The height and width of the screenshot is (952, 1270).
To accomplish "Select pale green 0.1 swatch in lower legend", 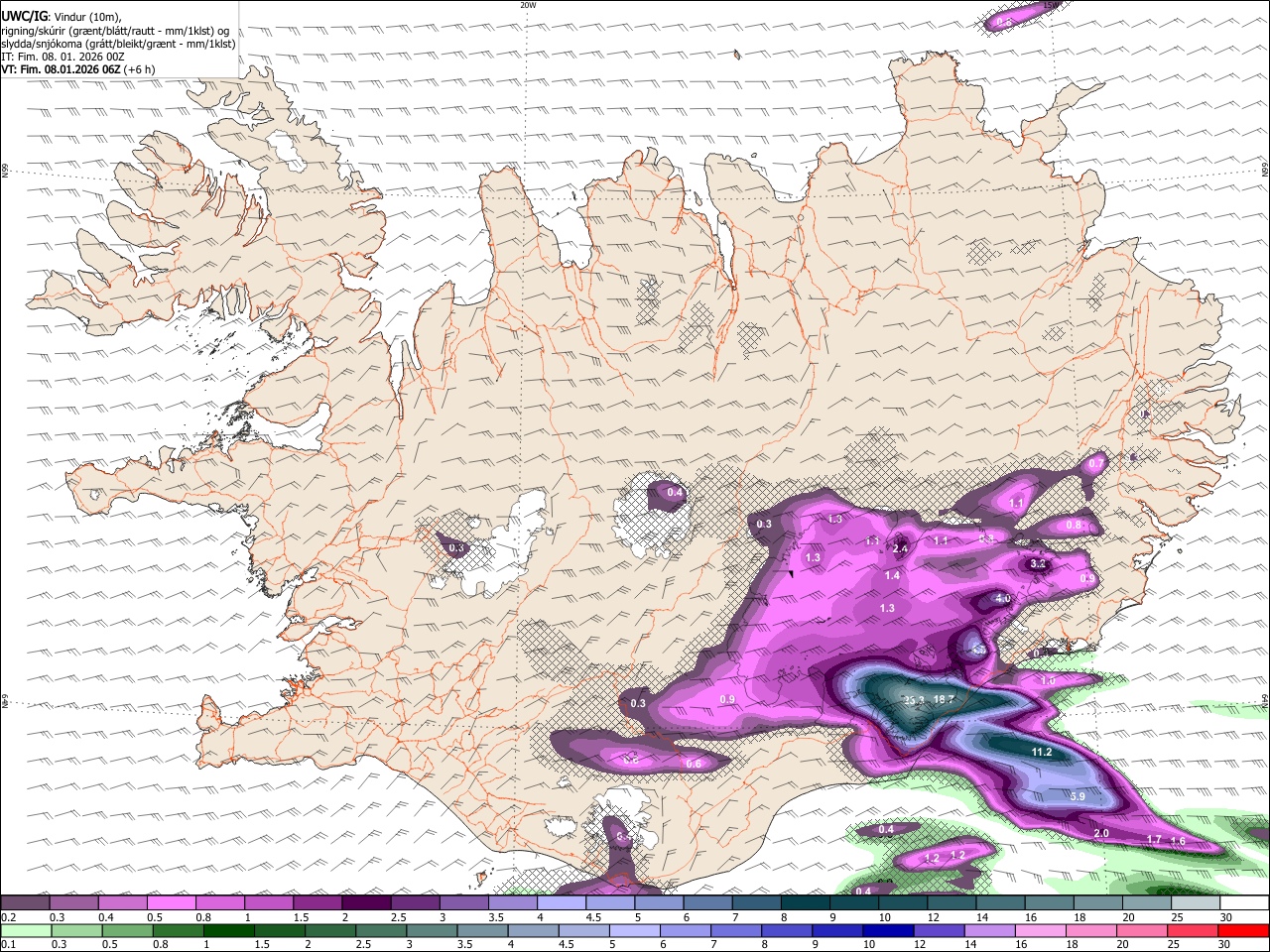I will tap(26, 930).
